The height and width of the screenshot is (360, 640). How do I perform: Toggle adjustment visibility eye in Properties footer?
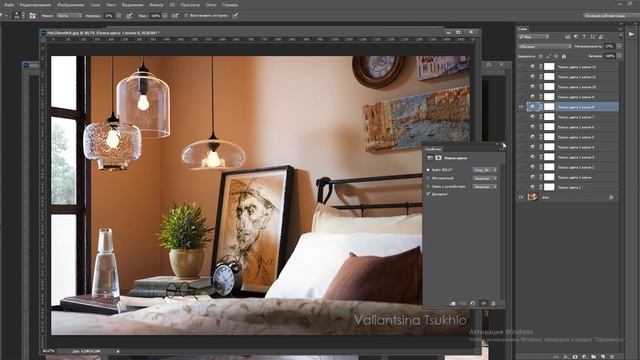(483, 303)
